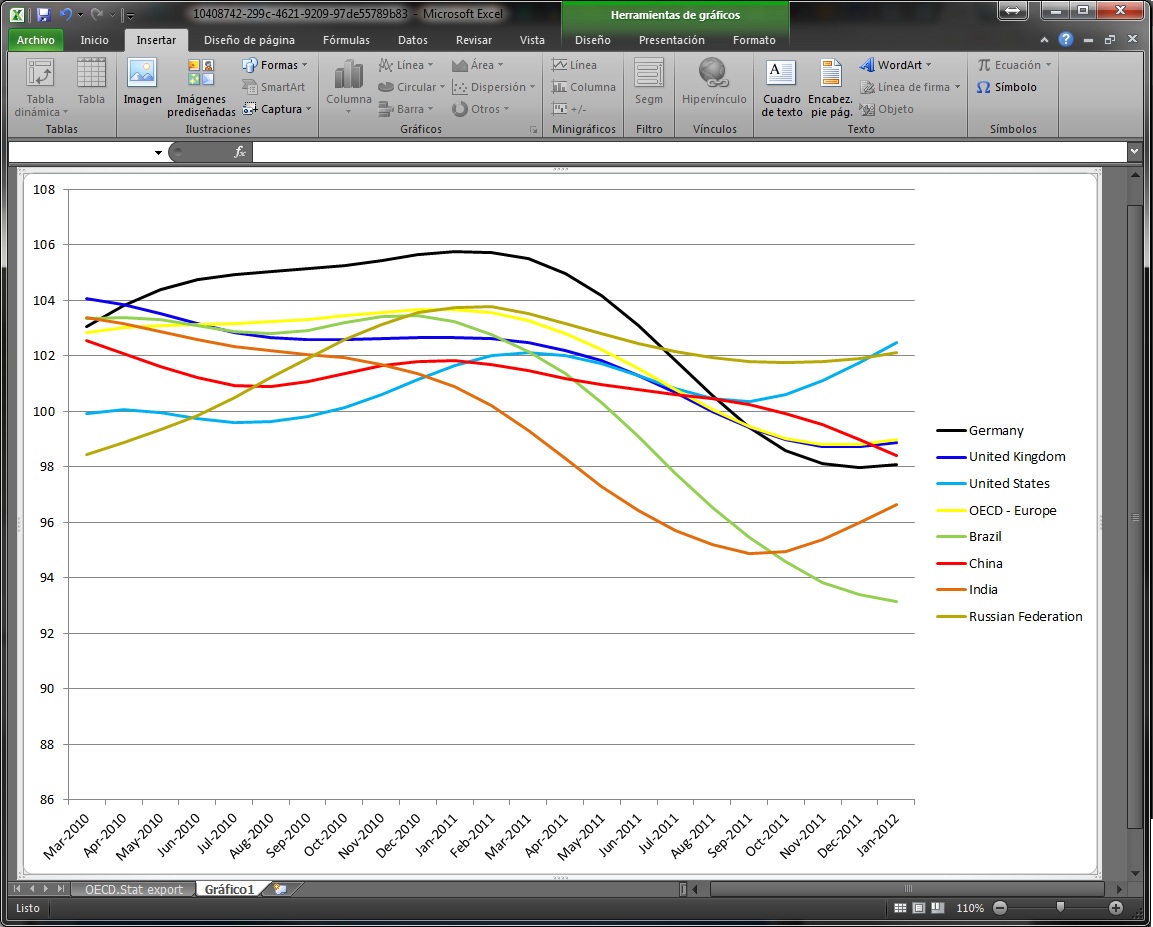This screenshot has width=1153, height=927.
Task: Switch to the Fórmulas ribbon tab
Action: click(346, 40)
